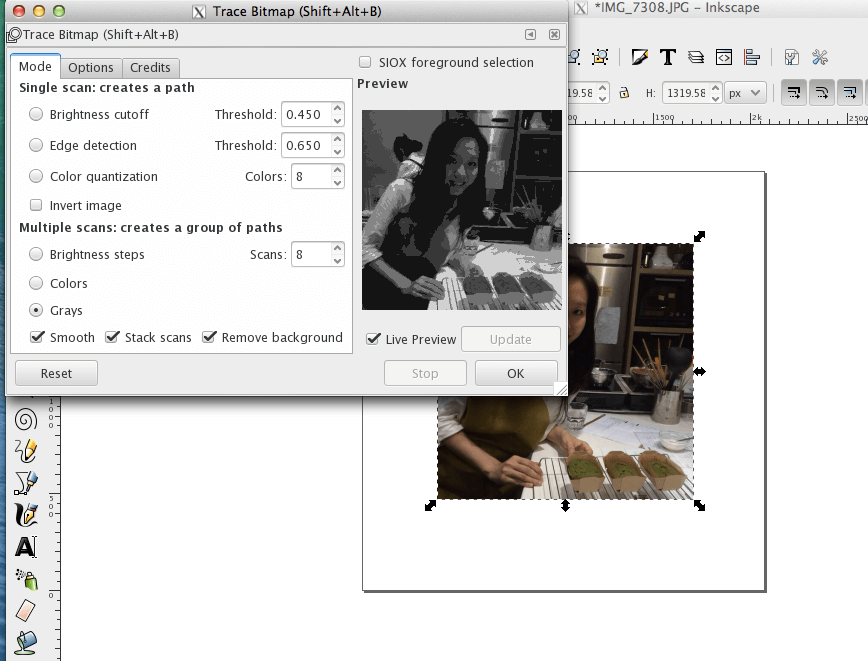The width and height of the screenshot is (868, 661).
Task: Click the Brightness cutoff threshold field
Action: click(x=306, y=115)
